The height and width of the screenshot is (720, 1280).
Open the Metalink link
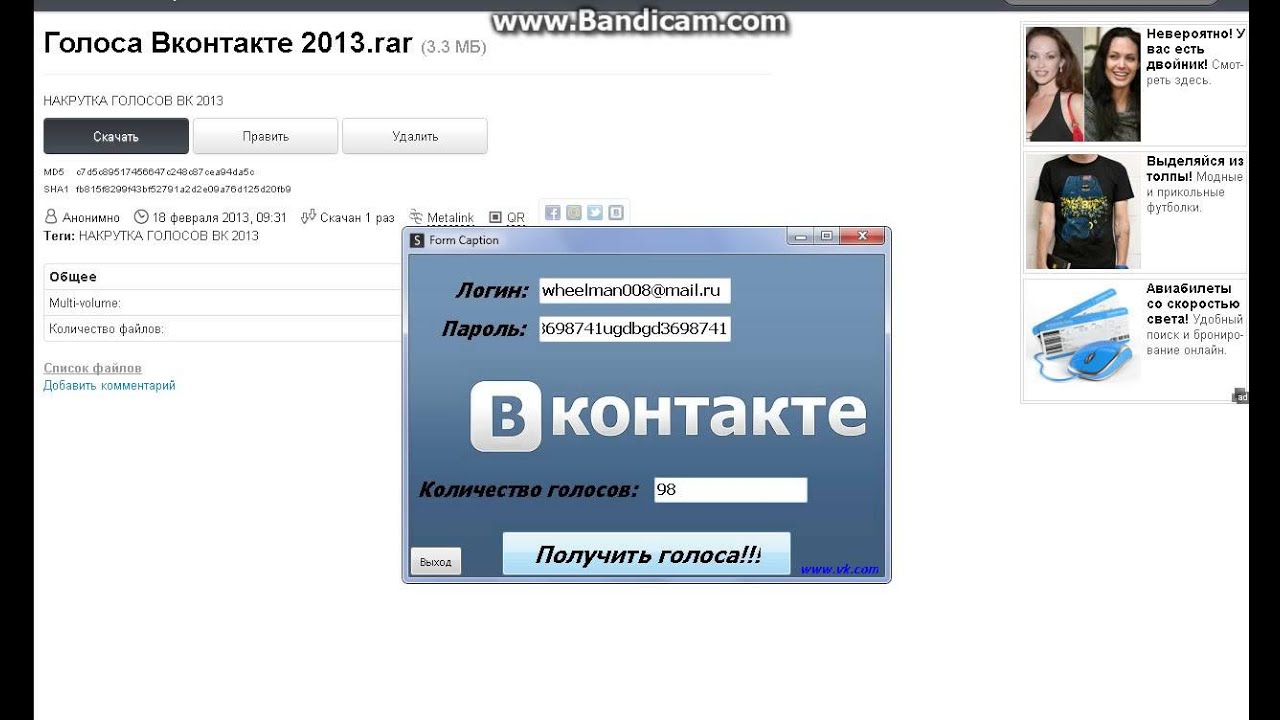[x=450, y=218]
